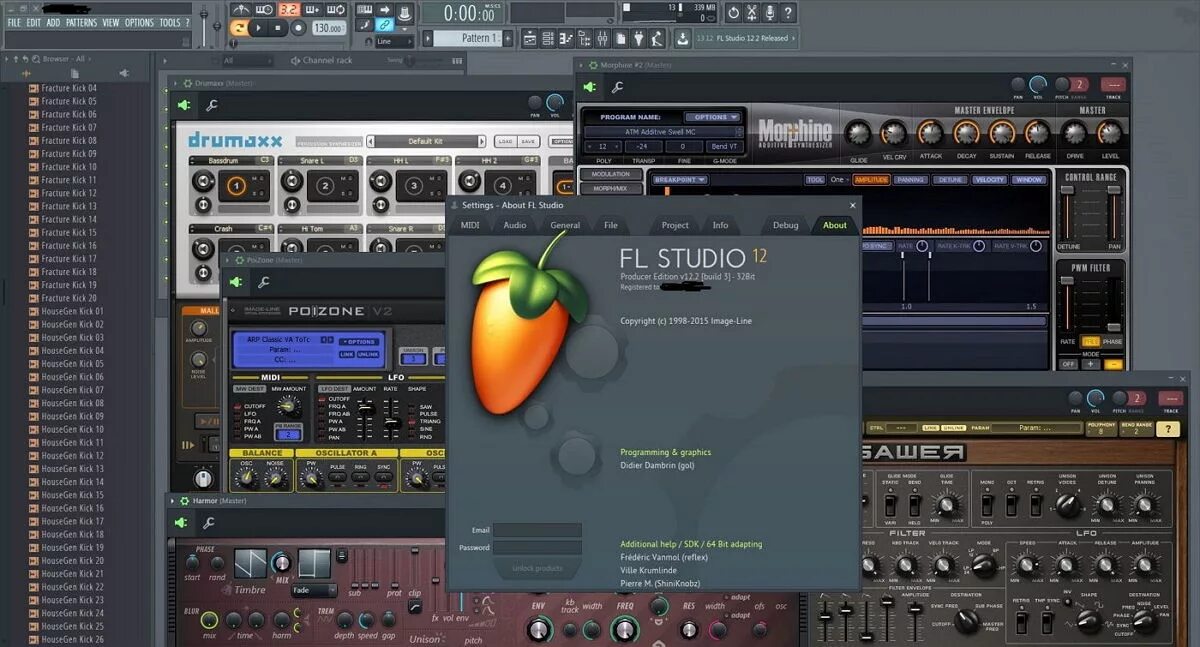Viewport: 1200px width, 647px height.
Task: Click Harmor green plug icon
Action: coord(182,522)
